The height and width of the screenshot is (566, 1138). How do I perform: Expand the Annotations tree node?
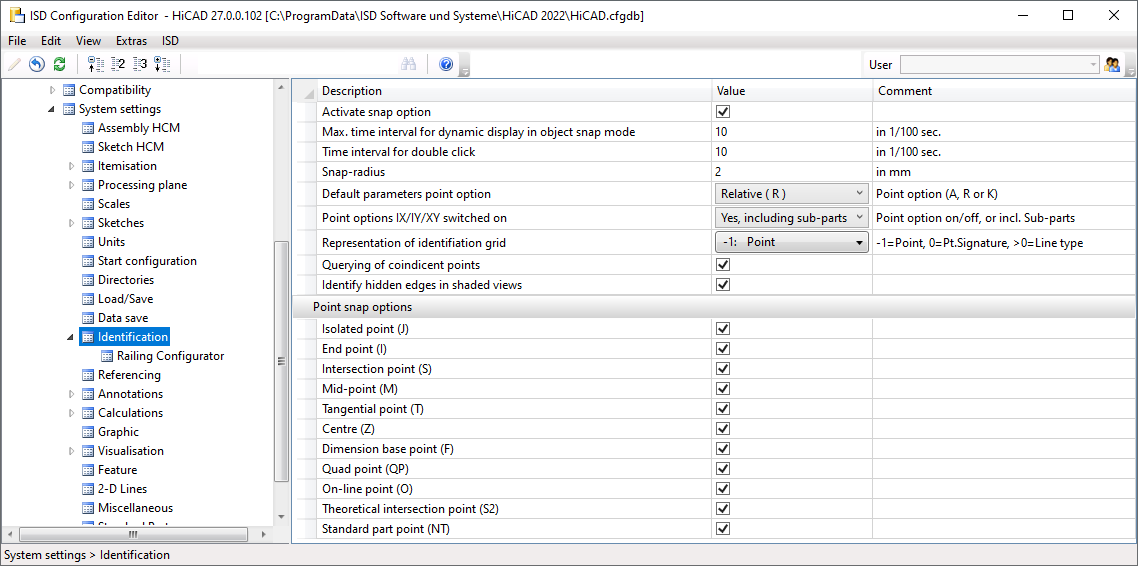click(71, 394)
